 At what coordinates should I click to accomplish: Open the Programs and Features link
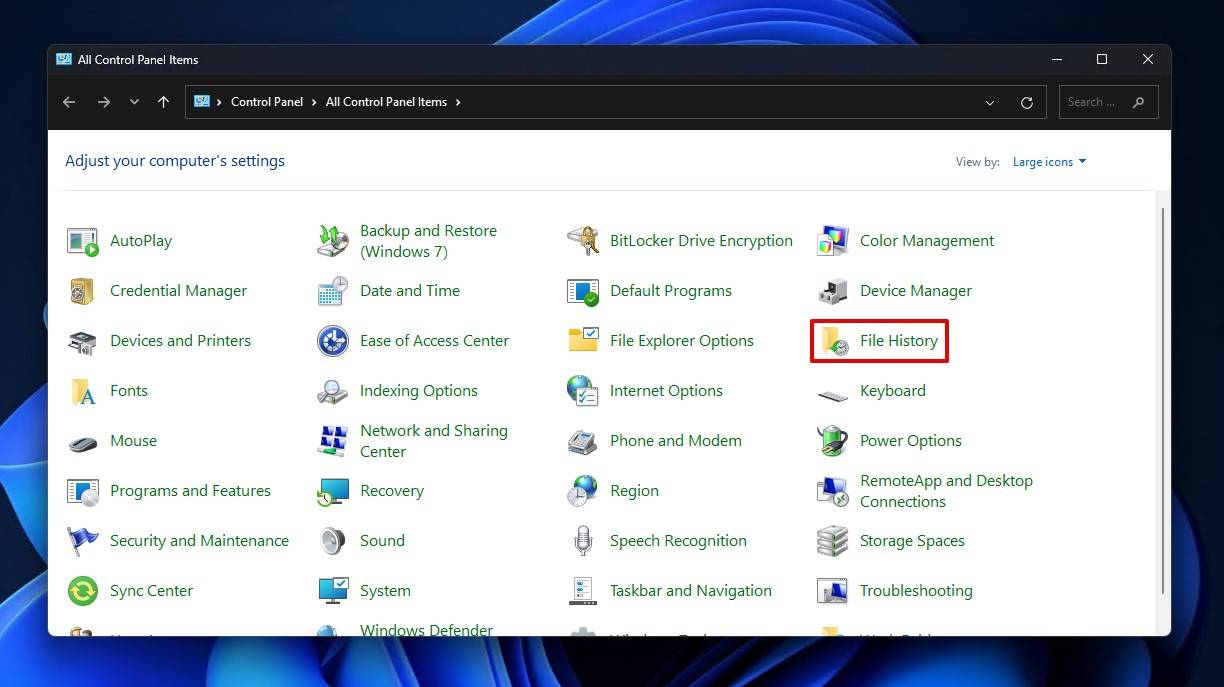pyautogui.click(x=190, y=491)
